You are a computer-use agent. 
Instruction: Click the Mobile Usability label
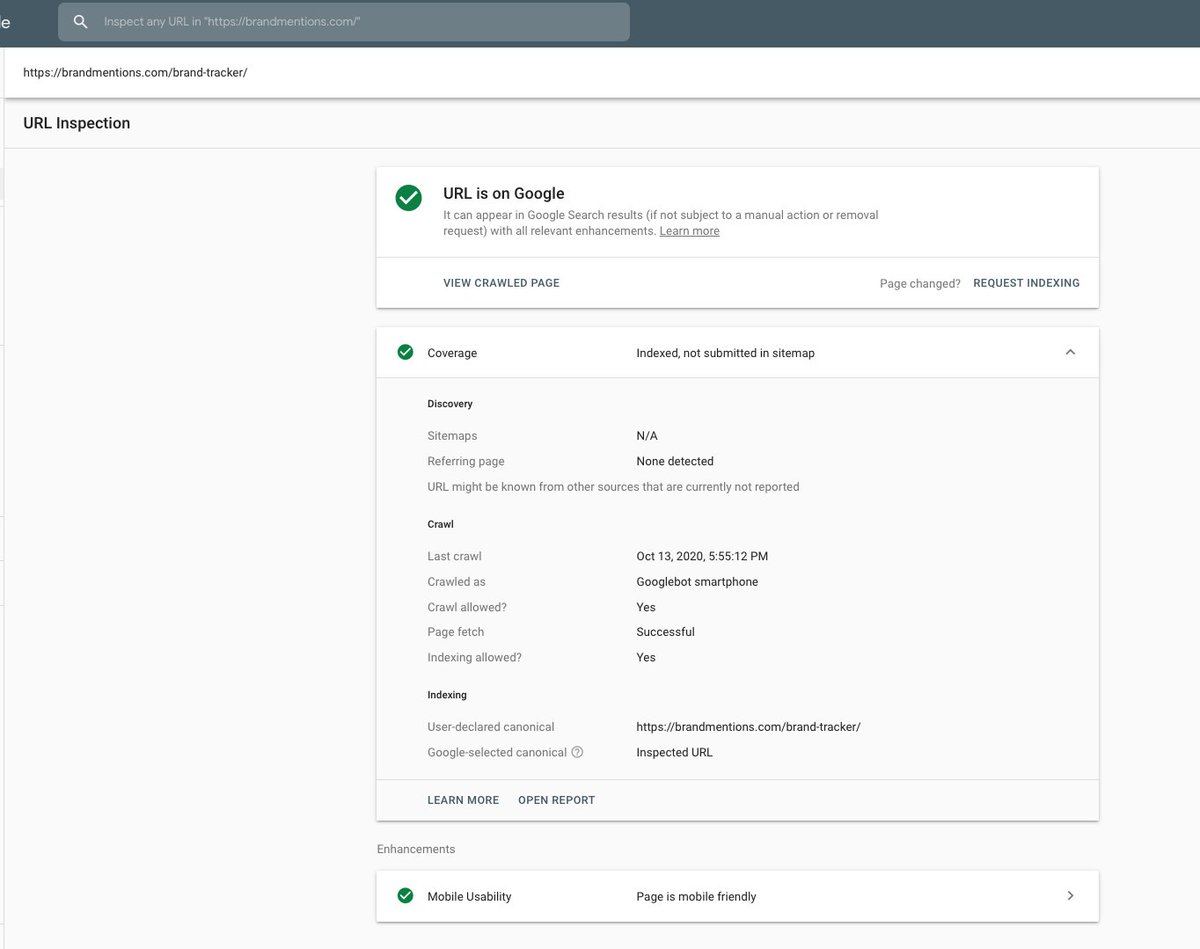coord(469,897)
